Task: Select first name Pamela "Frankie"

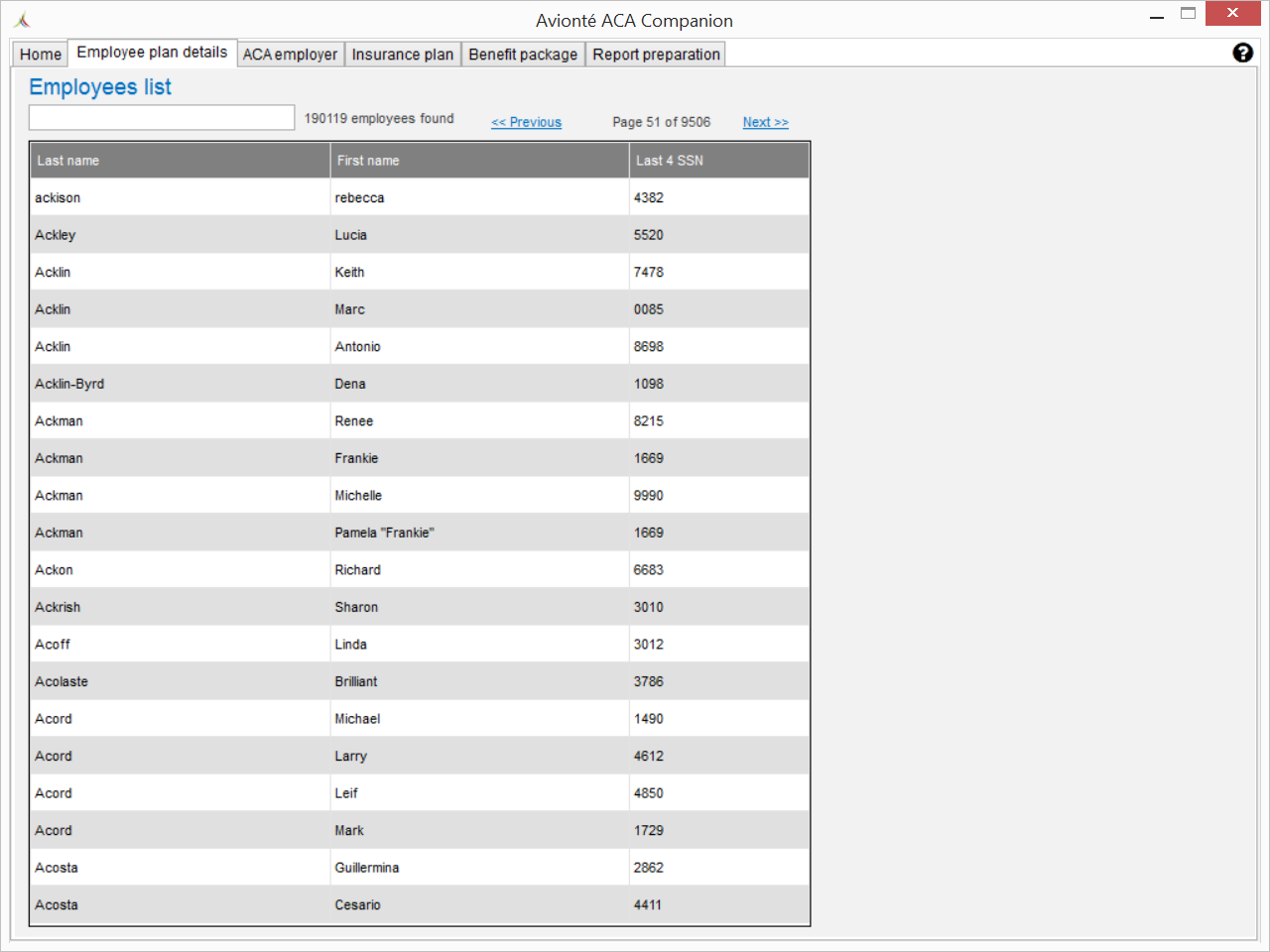Action: (385, 533)
